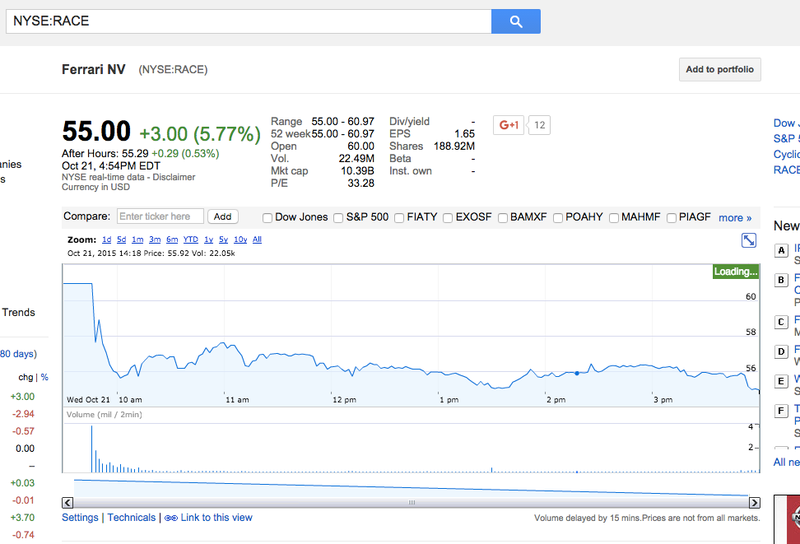Image resolution: width=800 pixels, height=544 pixels.
Task: Click the % column sort link
Action: 44,377
